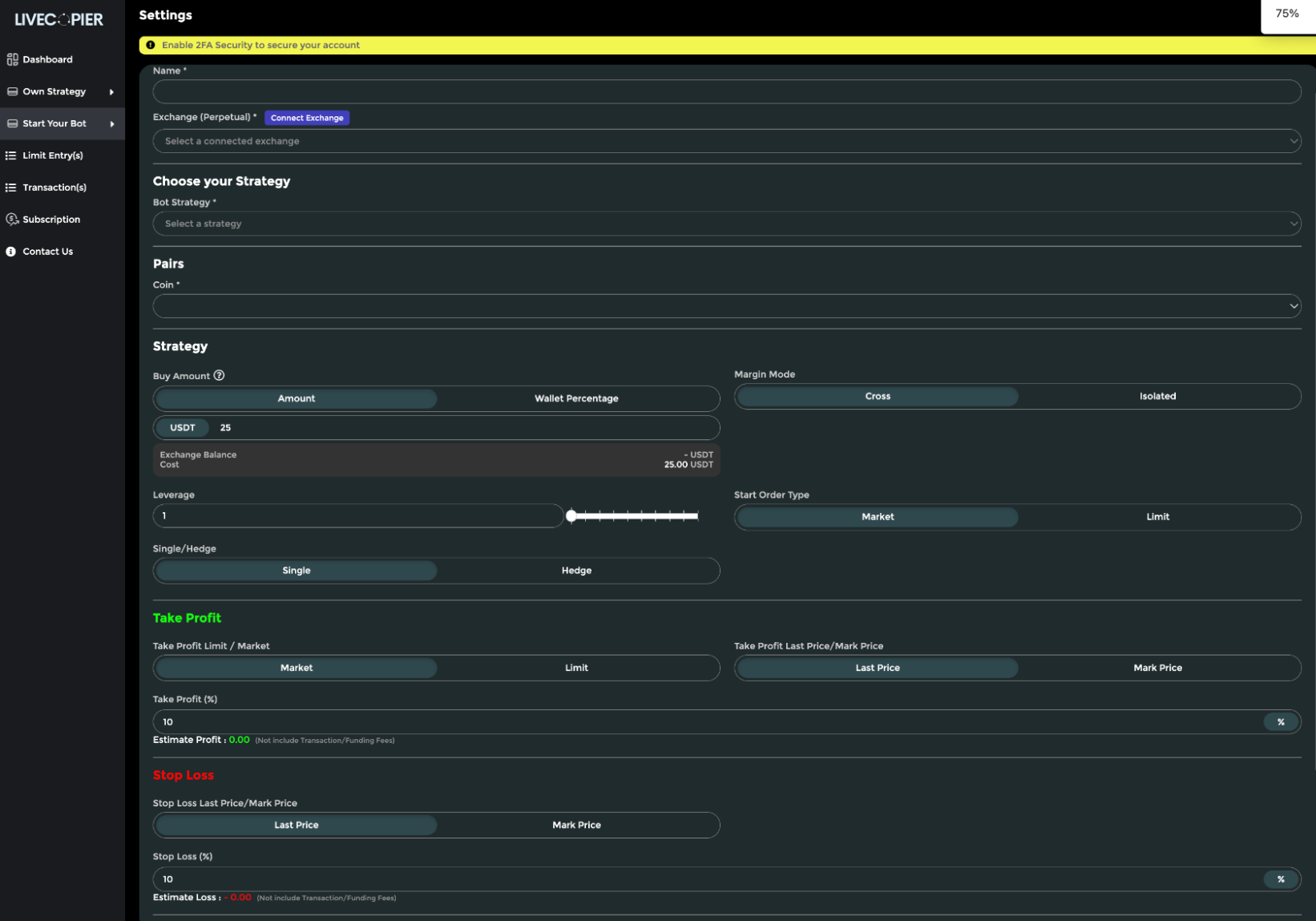Click the Own Strategy icon in sidebar

(x=12, y=91)
